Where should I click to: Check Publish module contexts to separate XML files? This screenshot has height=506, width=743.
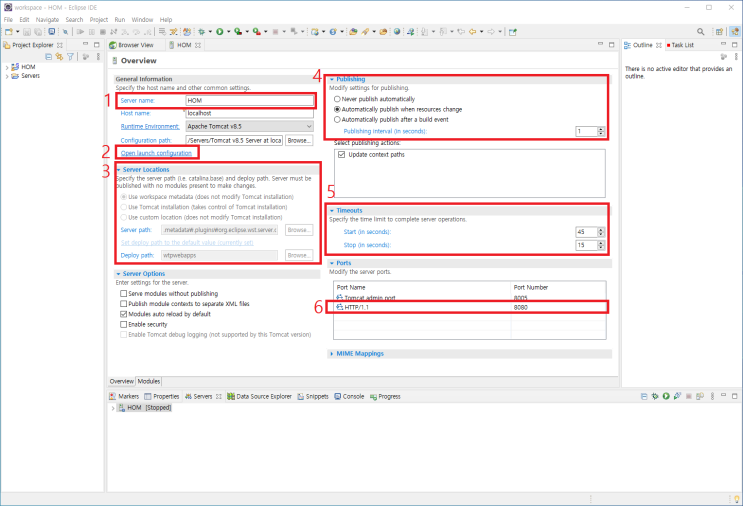click(124, 304)
